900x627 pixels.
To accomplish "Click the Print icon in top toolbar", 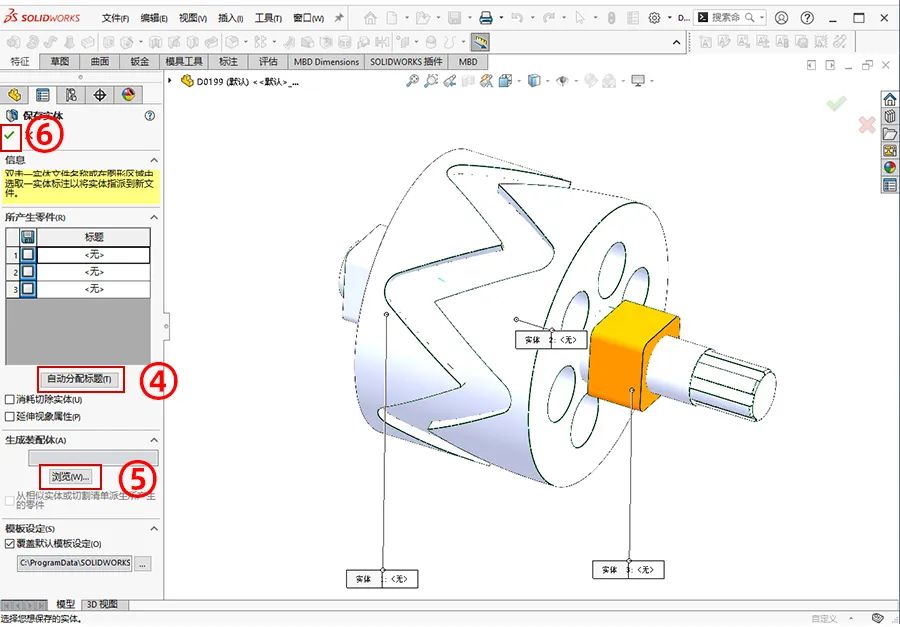I will pos(486,18).
